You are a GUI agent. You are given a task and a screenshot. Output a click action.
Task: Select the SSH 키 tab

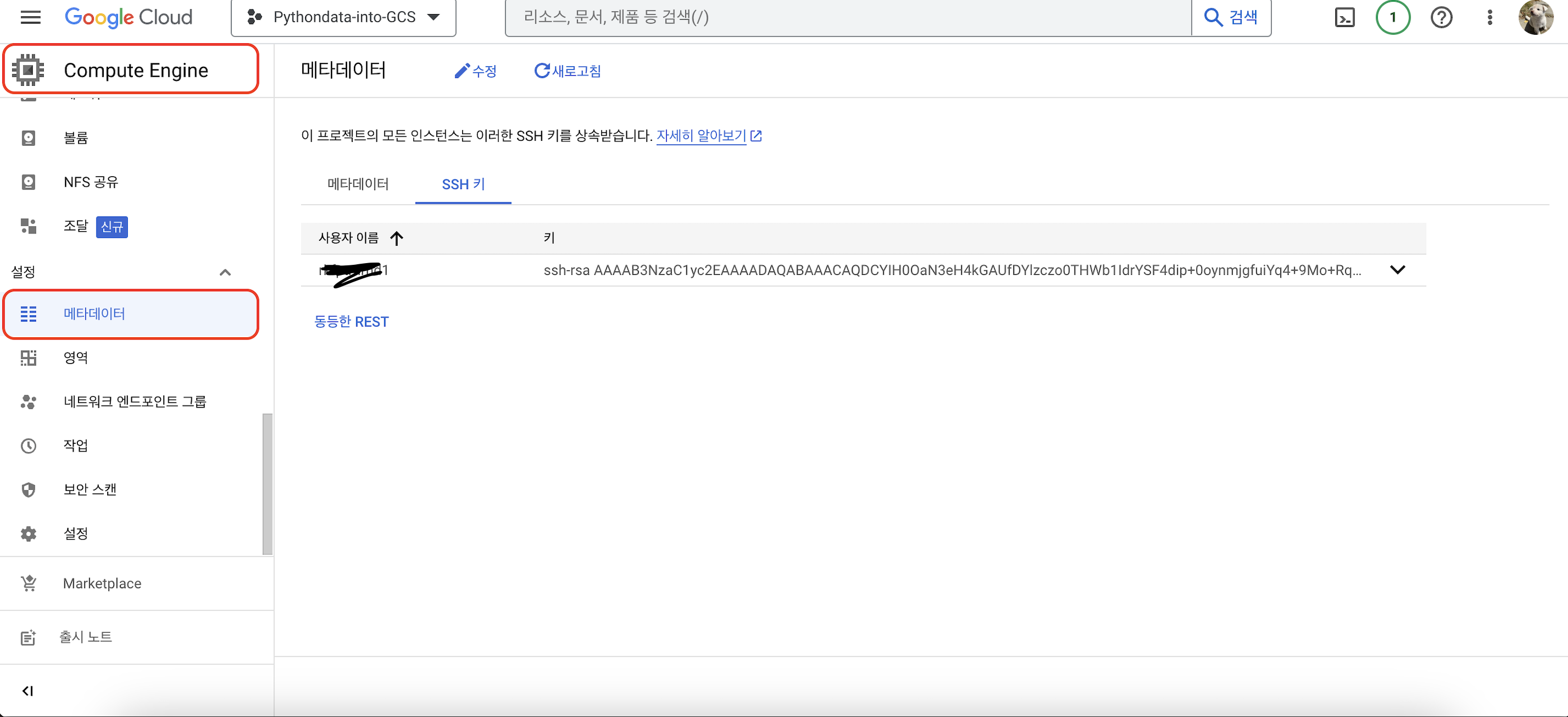[463, 184]
